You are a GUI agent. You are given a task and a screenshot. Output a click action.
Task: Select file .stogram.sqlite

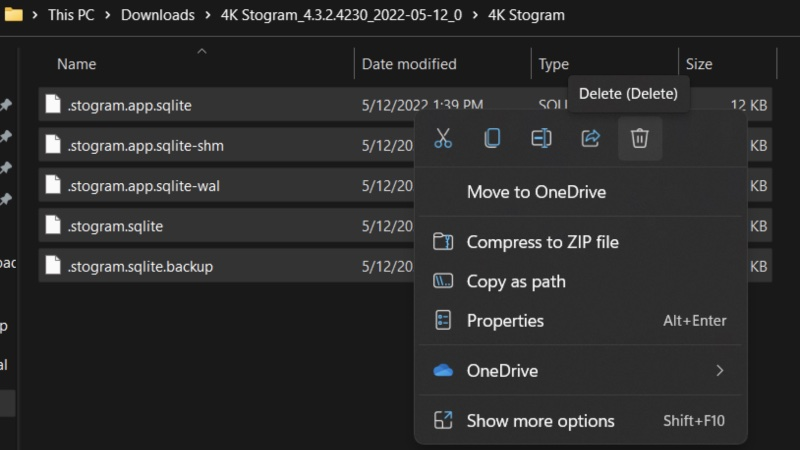115,226
